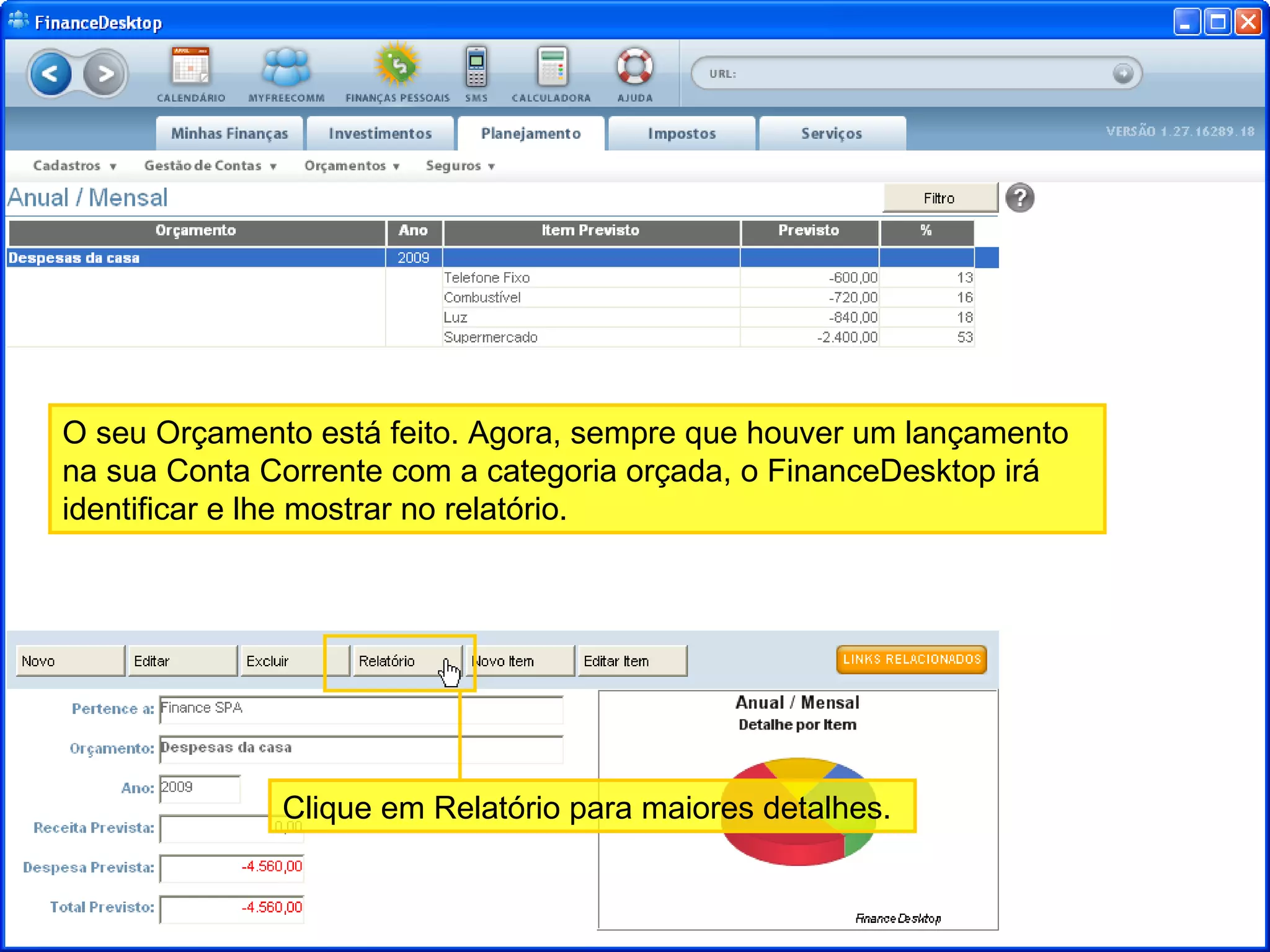Sort by Orçamento column header
1270x952 pixels.
196,232
